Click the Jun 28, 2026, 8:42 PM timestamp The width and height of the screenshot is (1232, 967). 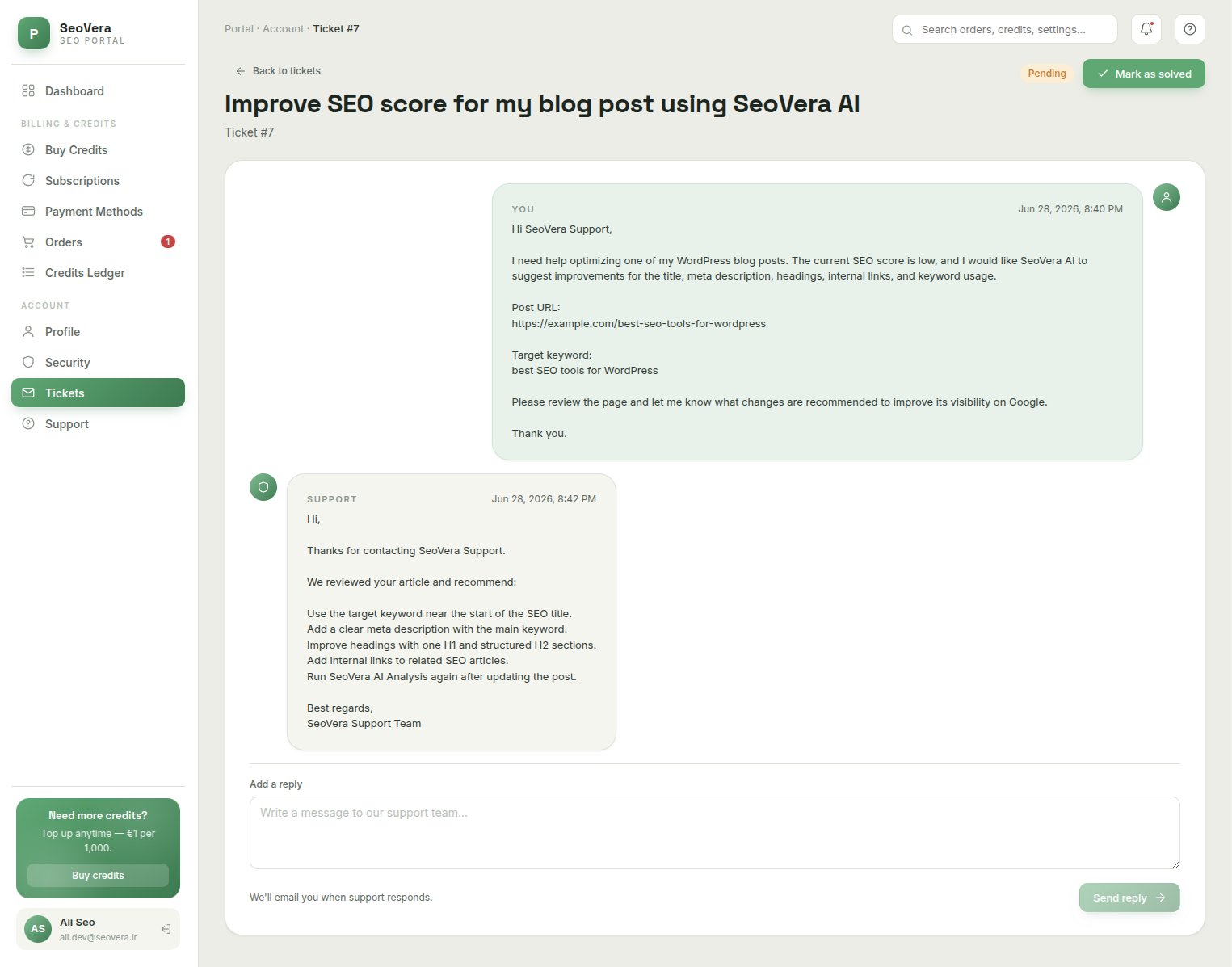pos(544,498)
